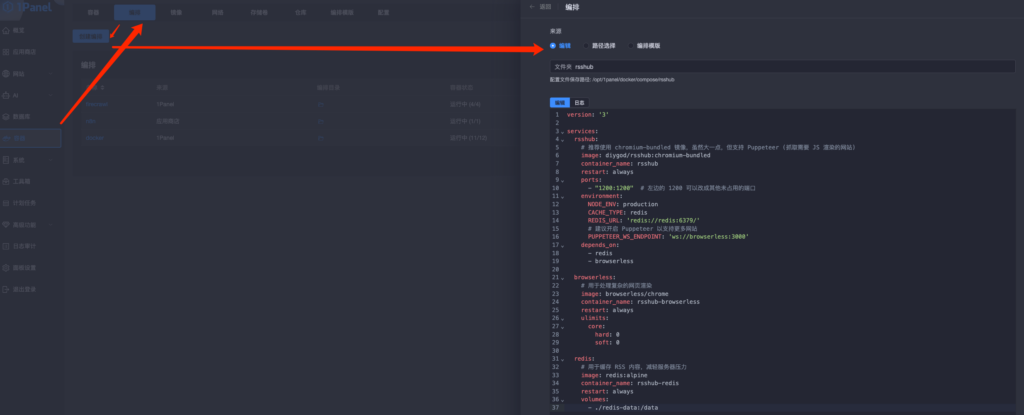The image size is (1024, 415).
Task: Click the 网站 globe icon in sidebar
Action: (x=7, y=74)
